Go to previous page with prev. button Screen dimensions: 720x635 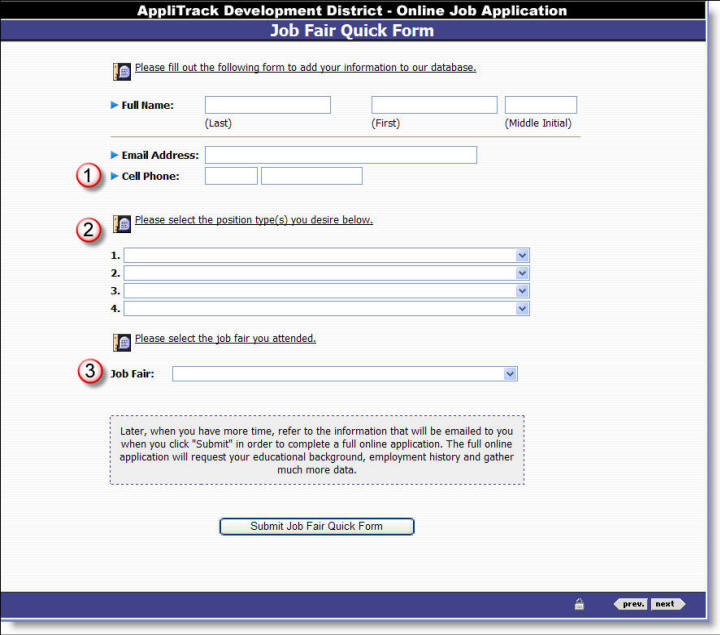pyautogui.click(x=631, y=604)
